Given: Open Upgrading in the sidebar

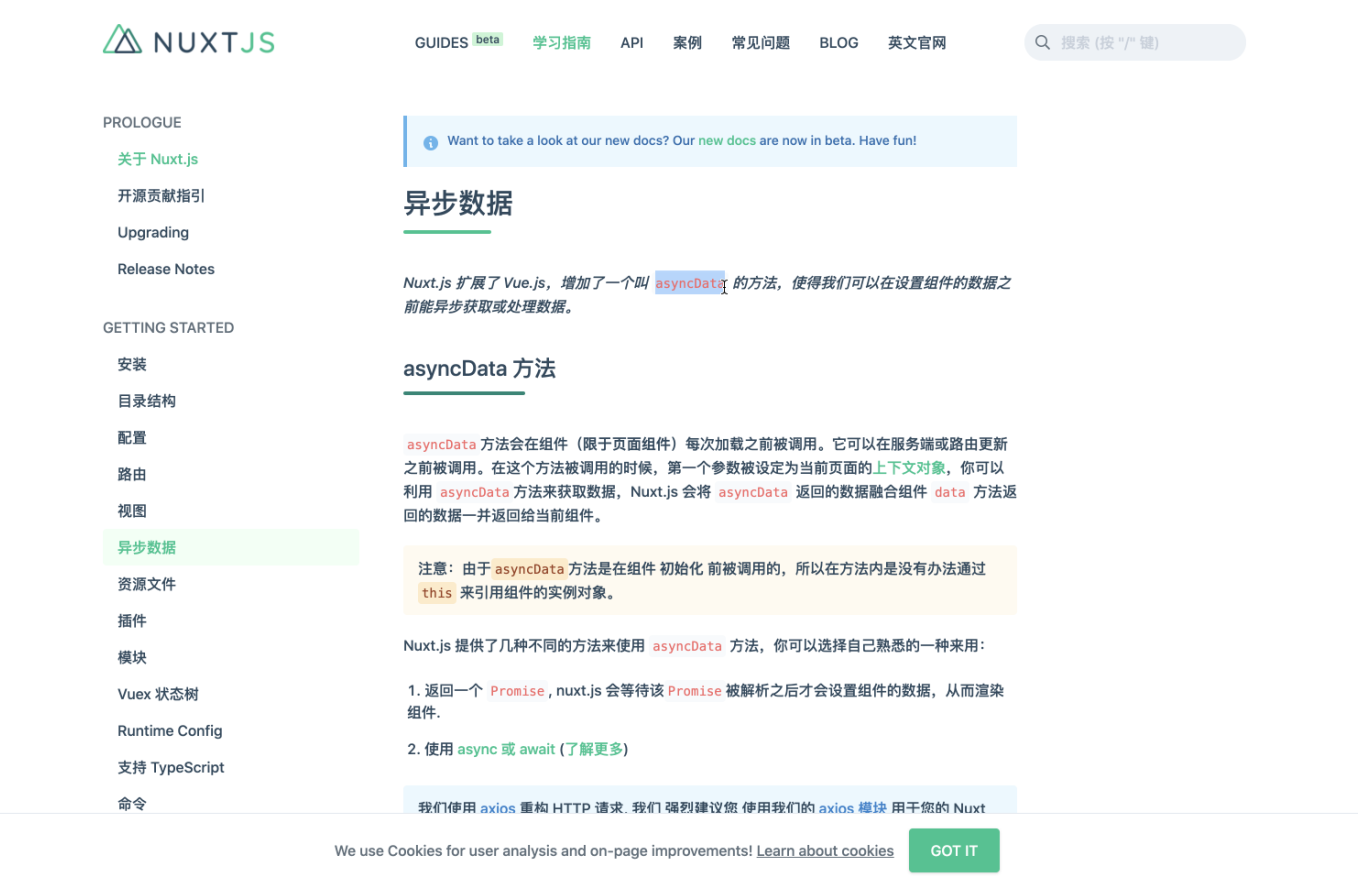Looking at the screenshot, I should pos(153,232).
